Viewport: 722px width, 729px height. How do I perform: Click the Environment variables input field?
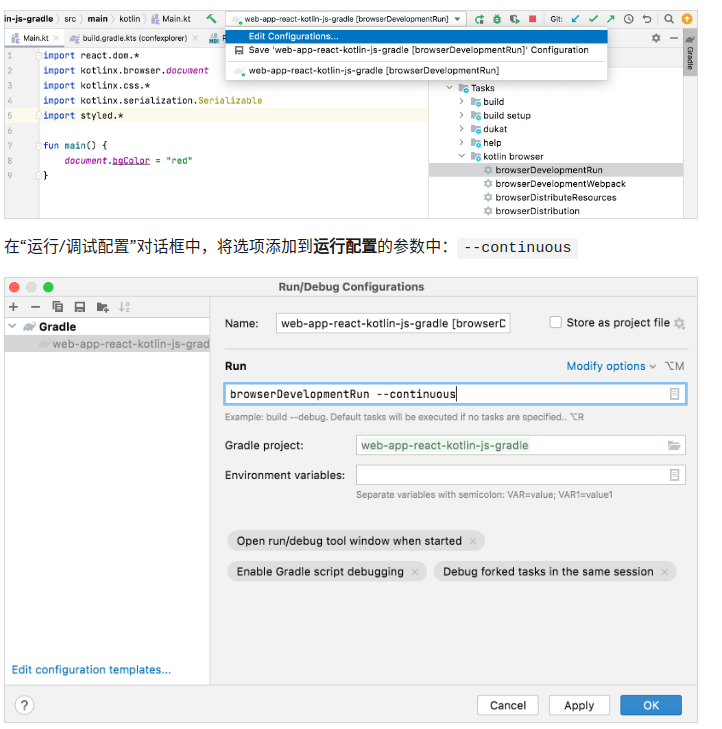click(520, 475)
